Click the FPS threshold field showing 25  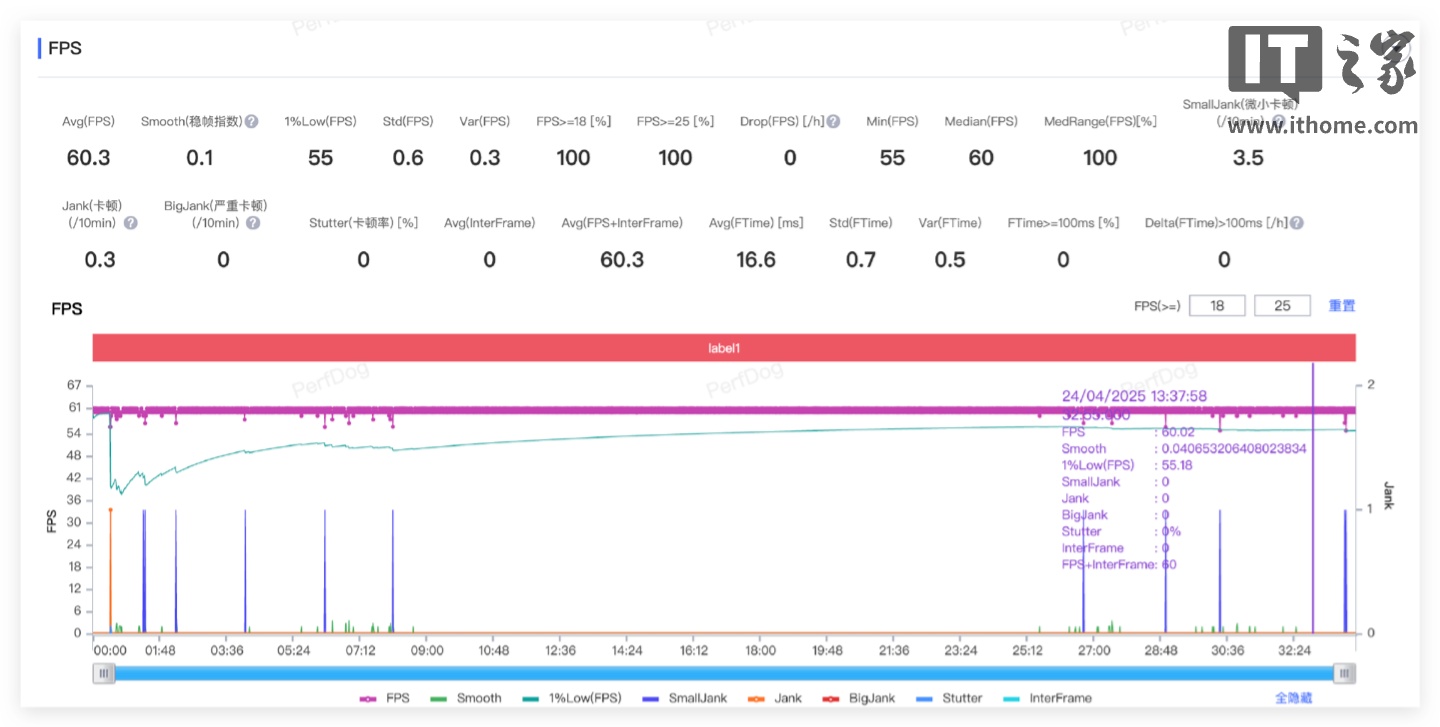click(1282, 306)
